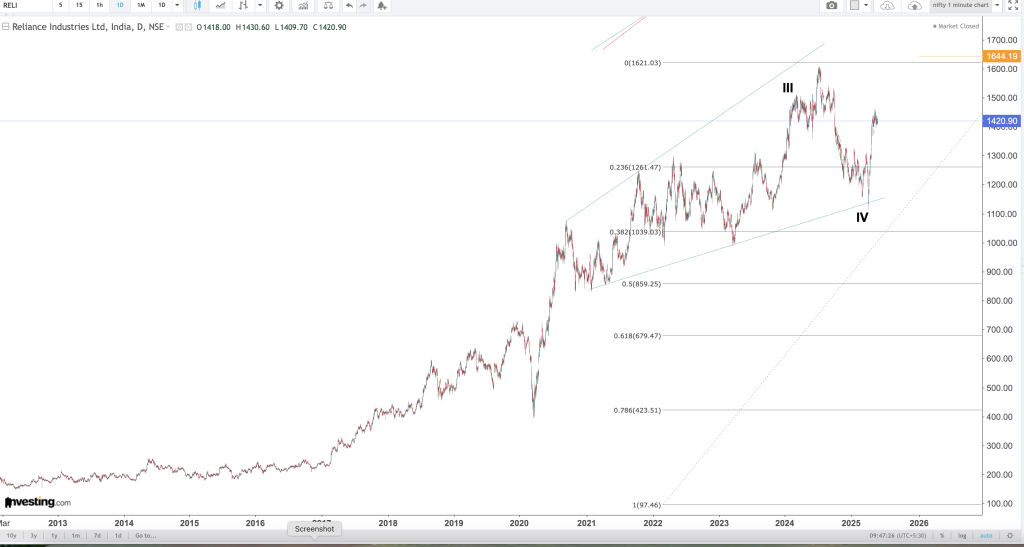Click the 1000.00 price axis label
Viewport: 1024px width, 547px height.
(x=1002, y=243)
